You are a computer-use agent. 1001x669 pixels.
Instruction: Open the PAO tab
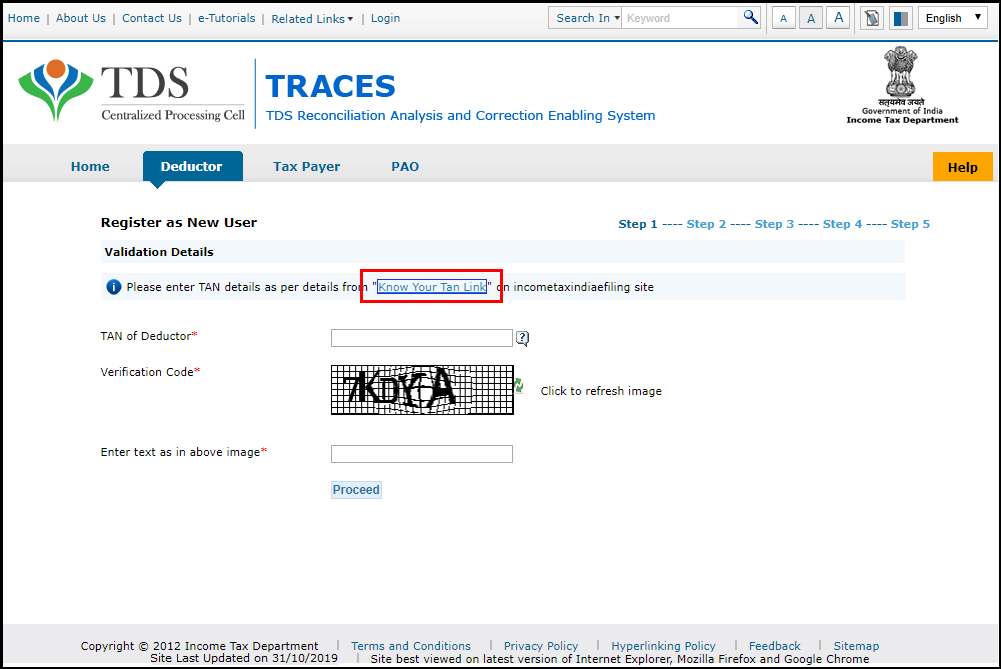405,166
